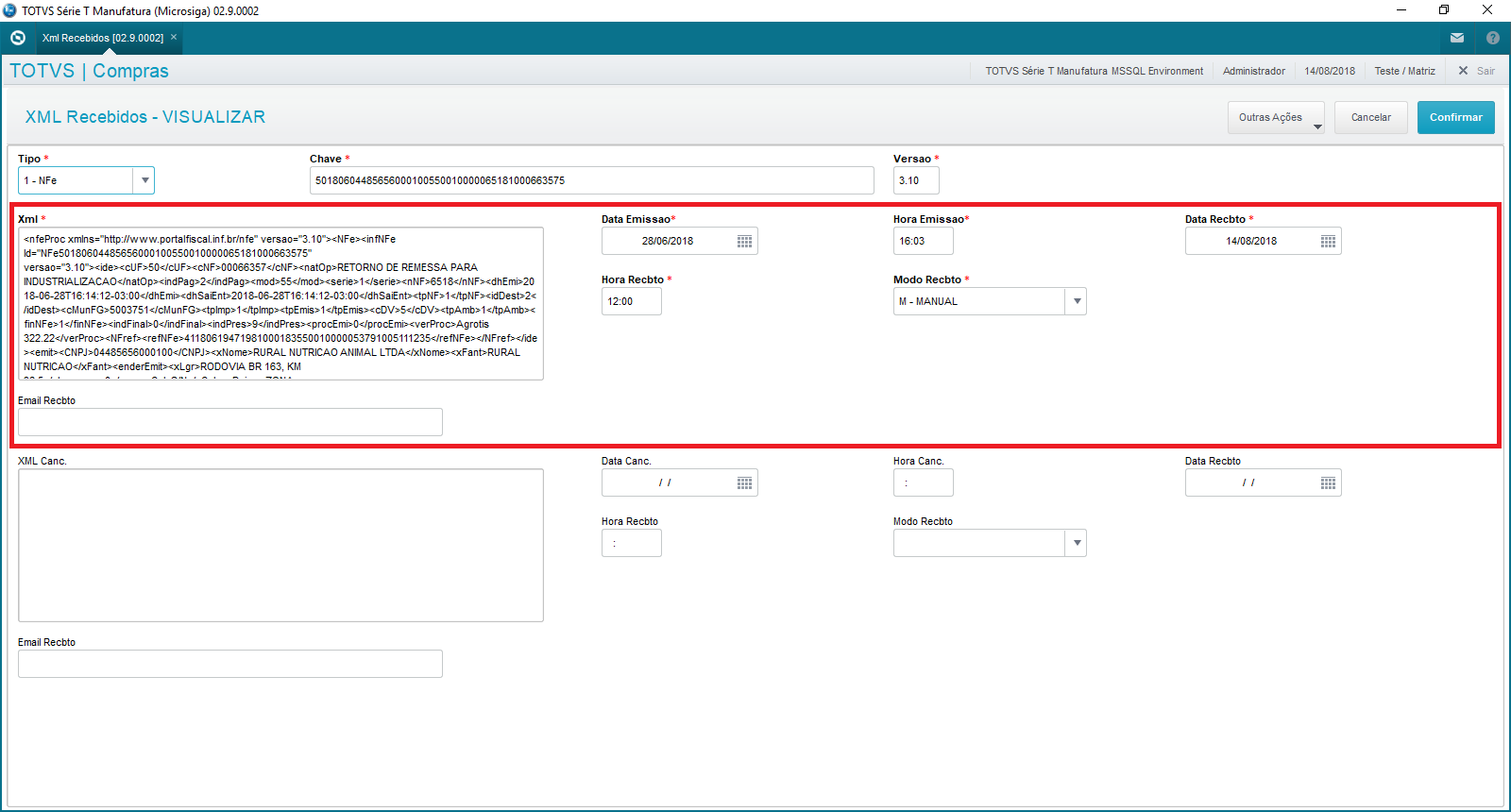The image size is (1511, 812).
Task: Click the Sair exit icon
Action: pos(1464,71)
